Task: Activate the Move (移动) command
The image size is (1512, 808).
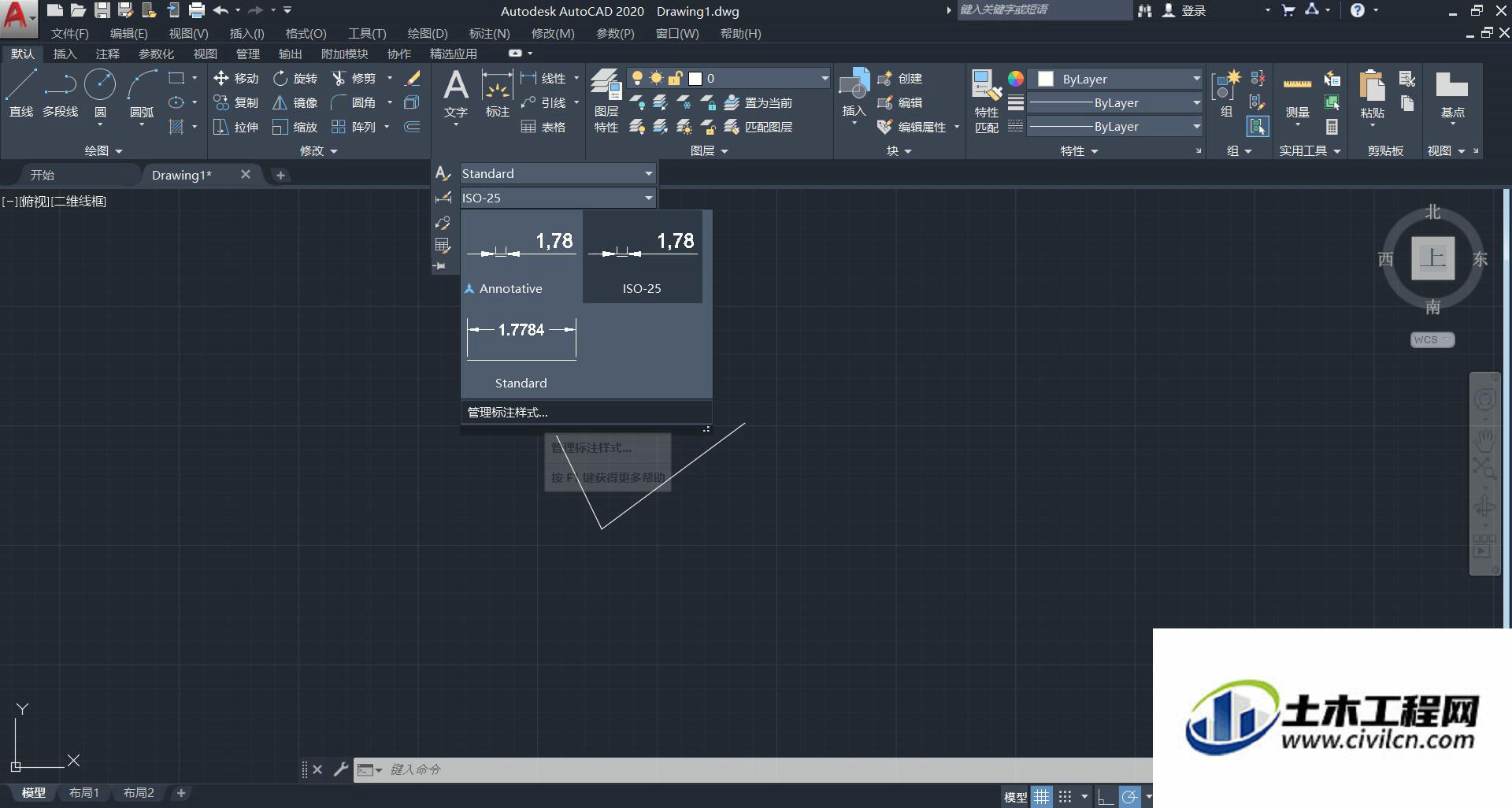Action: pos(235,78)
